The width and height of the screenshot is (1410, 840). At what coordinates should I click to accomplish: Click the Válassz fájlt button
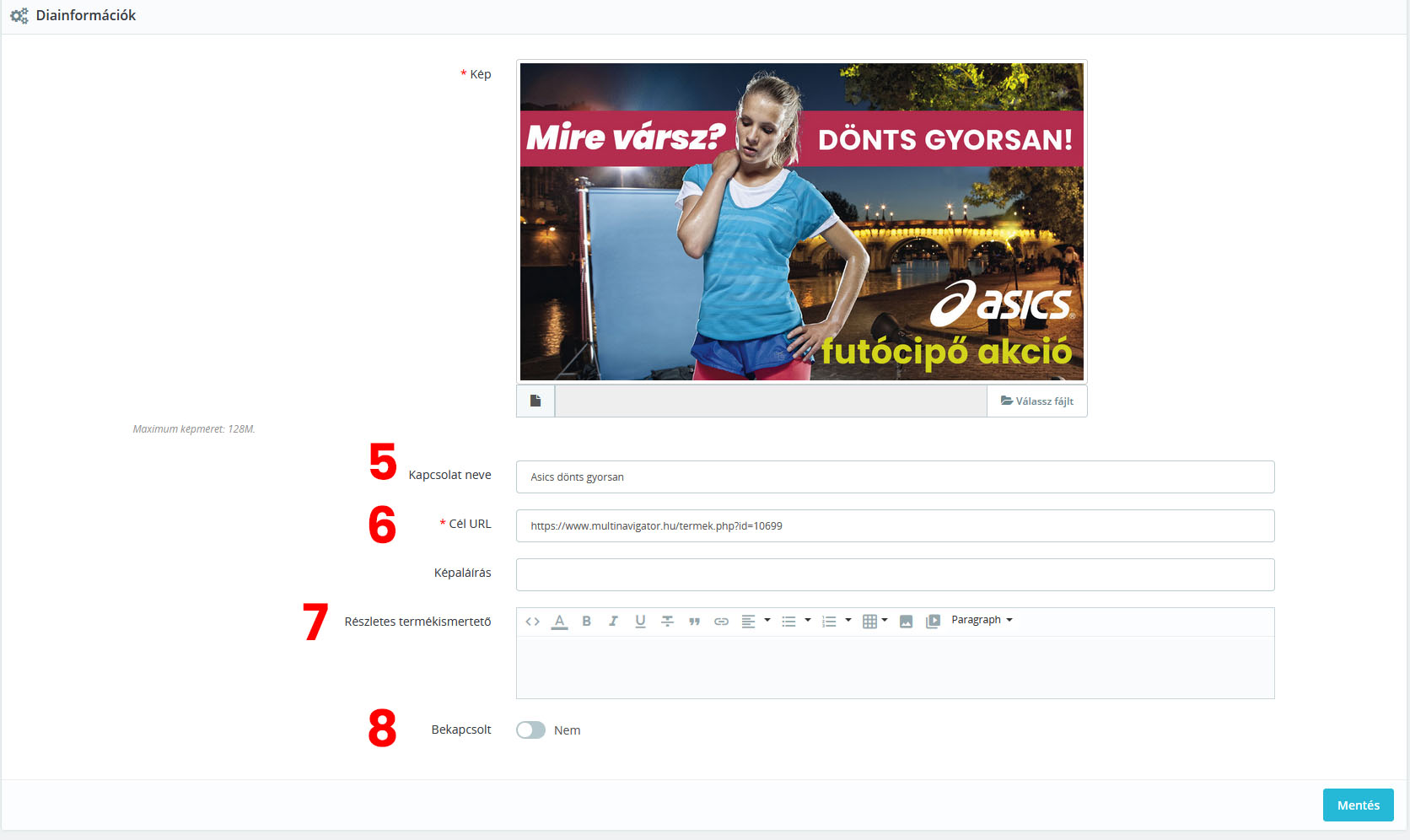pos(1036,401)
